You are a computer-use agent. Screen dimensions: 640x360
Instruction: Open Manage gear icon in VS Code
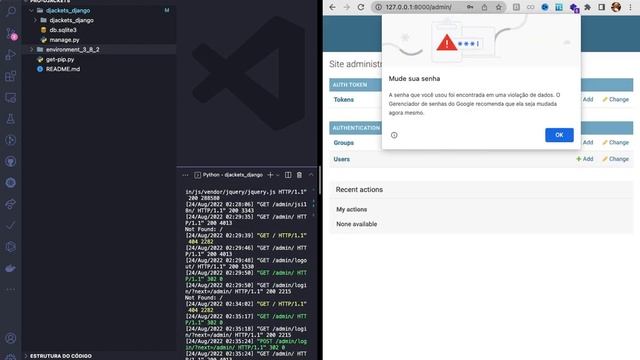[x=11, y=357]
